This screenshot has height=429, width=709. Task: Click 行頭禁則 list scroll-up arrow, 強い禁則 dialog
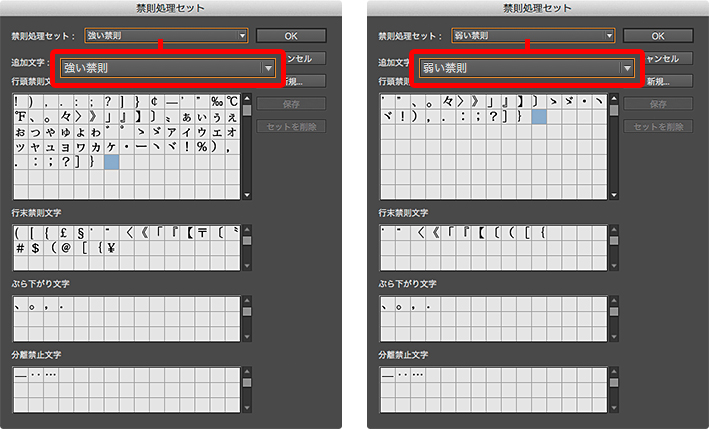[247, 98]
